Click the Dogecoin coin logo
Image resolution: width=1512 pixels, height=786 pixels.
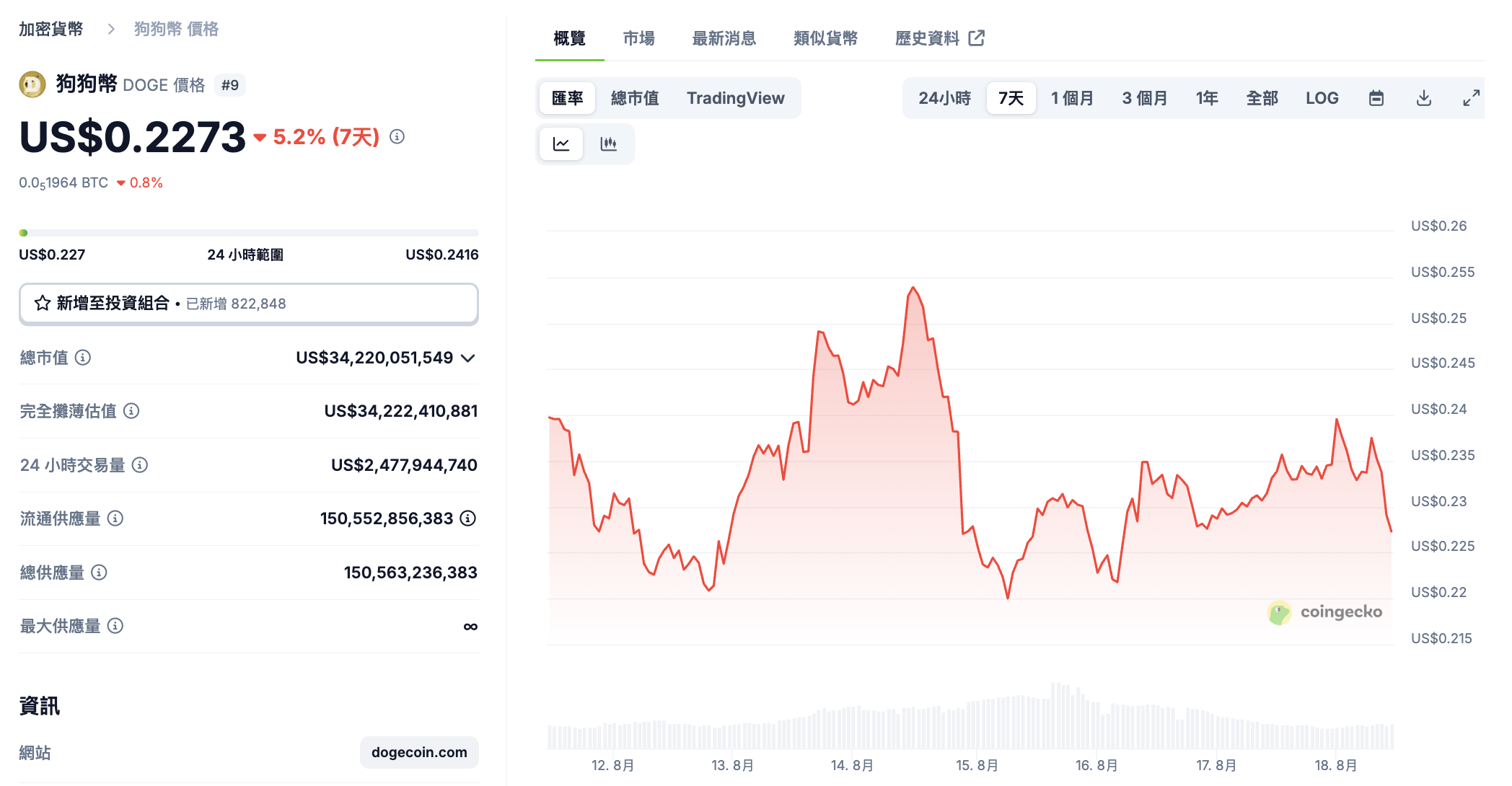(x=32, y=84)
